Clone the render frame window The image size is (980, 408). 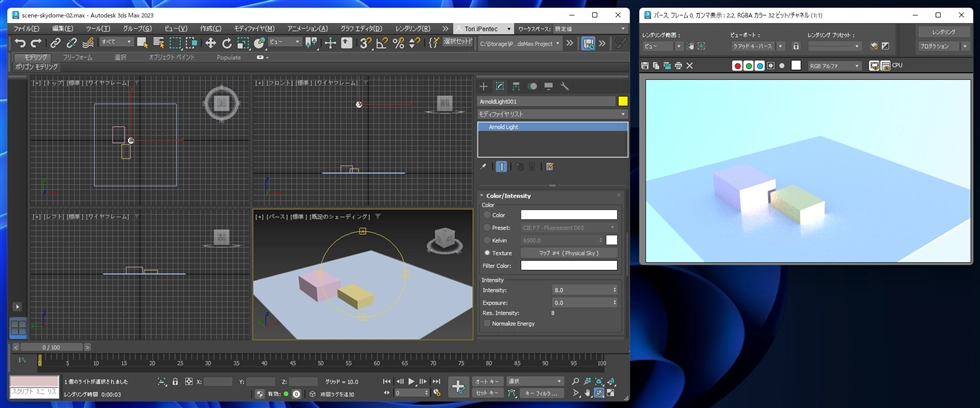667,66
